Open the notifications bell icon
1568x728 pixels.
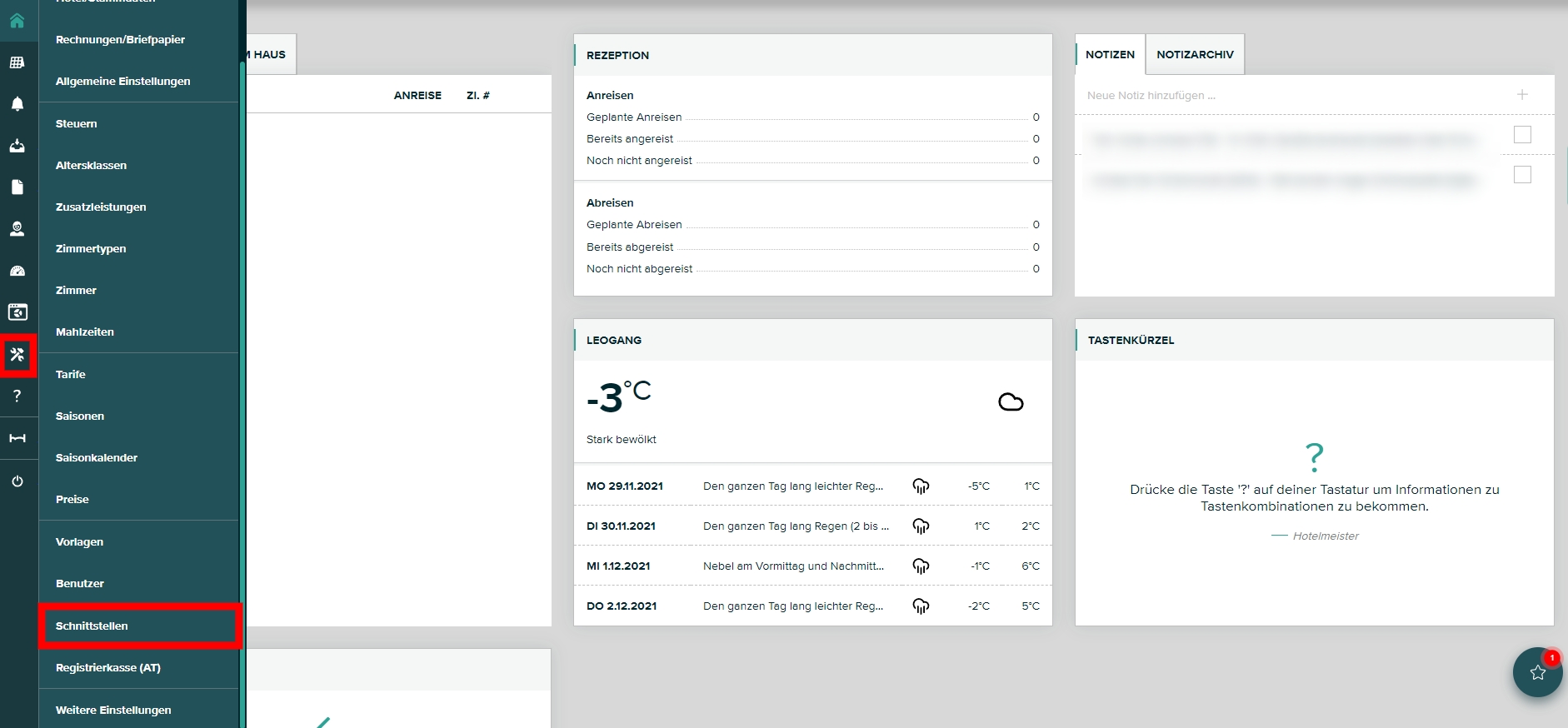click(17, 104)
